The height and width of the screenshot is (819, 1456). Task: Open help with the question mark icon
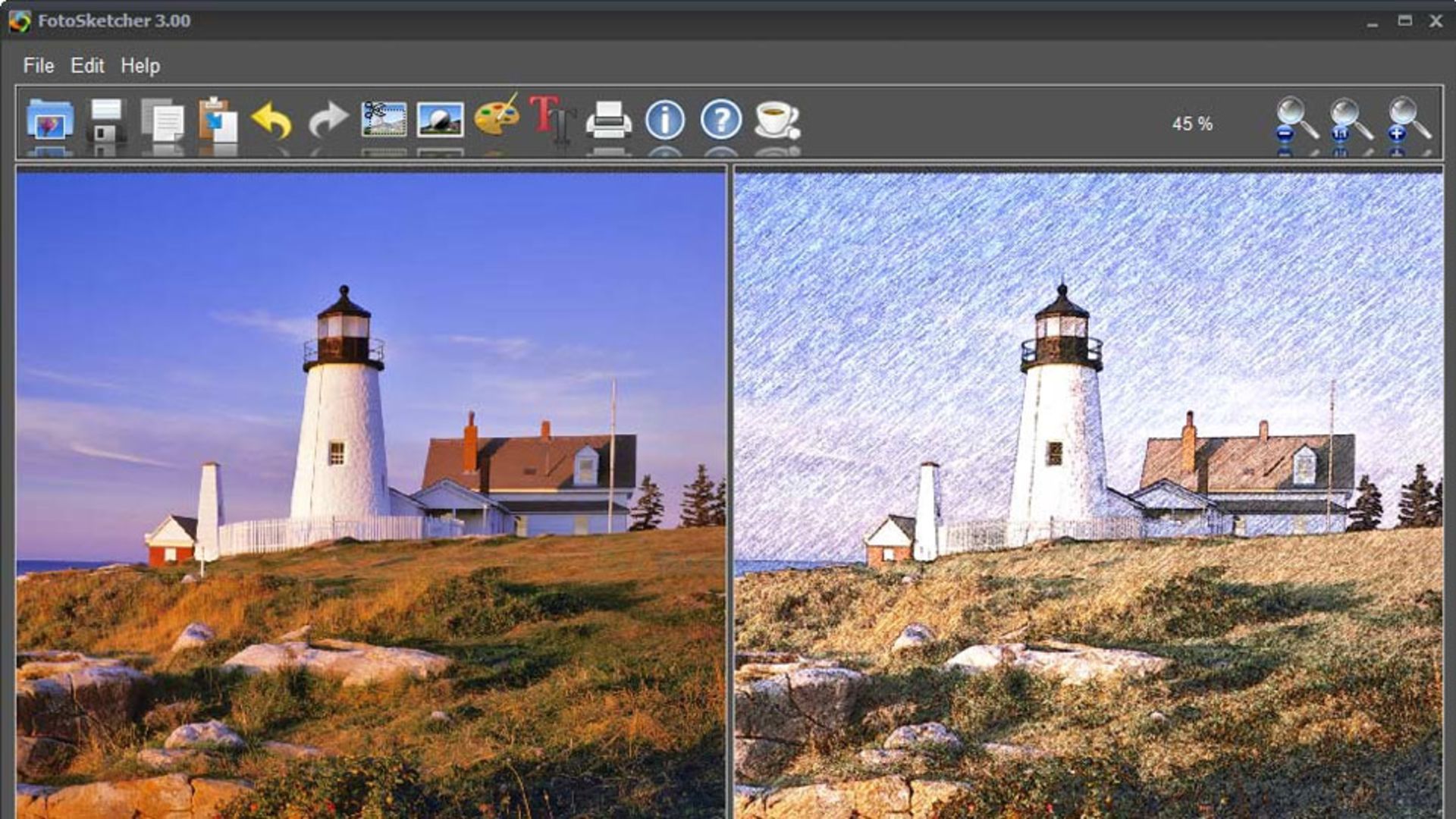[721, 120]
